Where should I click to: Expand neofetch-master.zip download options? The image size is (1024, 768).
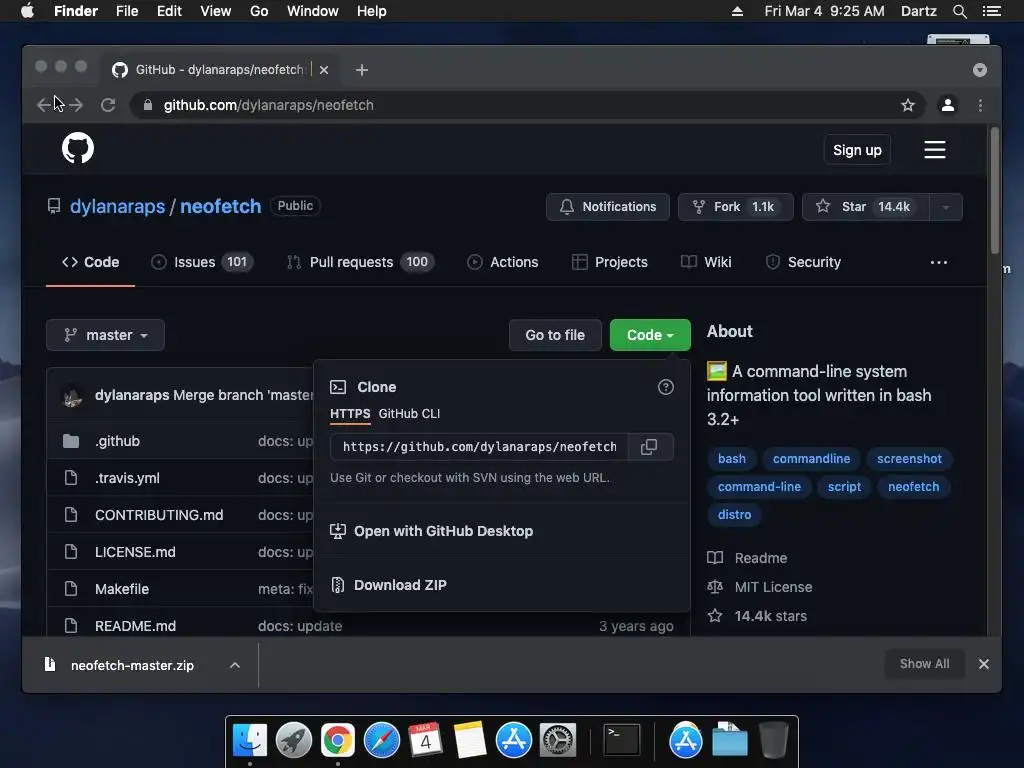click(234, 665)
